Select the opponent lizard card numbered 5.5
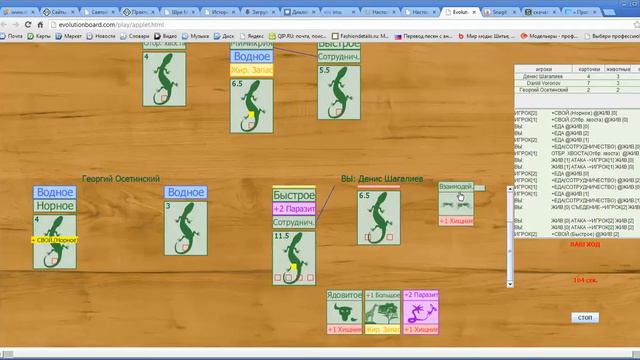This screenshot has height=360, width=640. (x=339, y=92)
